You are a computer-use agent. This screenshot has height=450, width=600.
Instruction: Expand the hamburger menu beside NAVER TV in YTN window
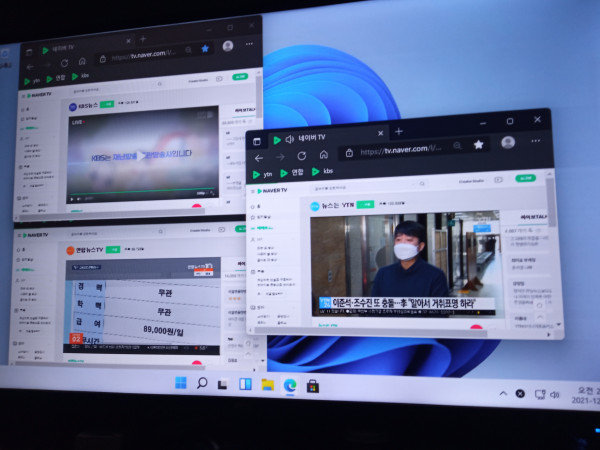tap(253, 191)
